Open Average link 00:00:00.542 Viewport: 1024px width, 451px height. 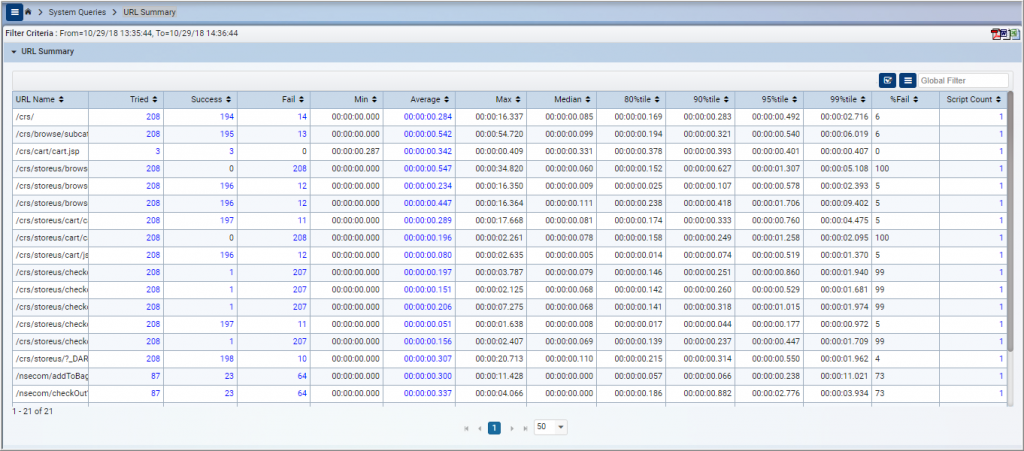click(428, 134)
